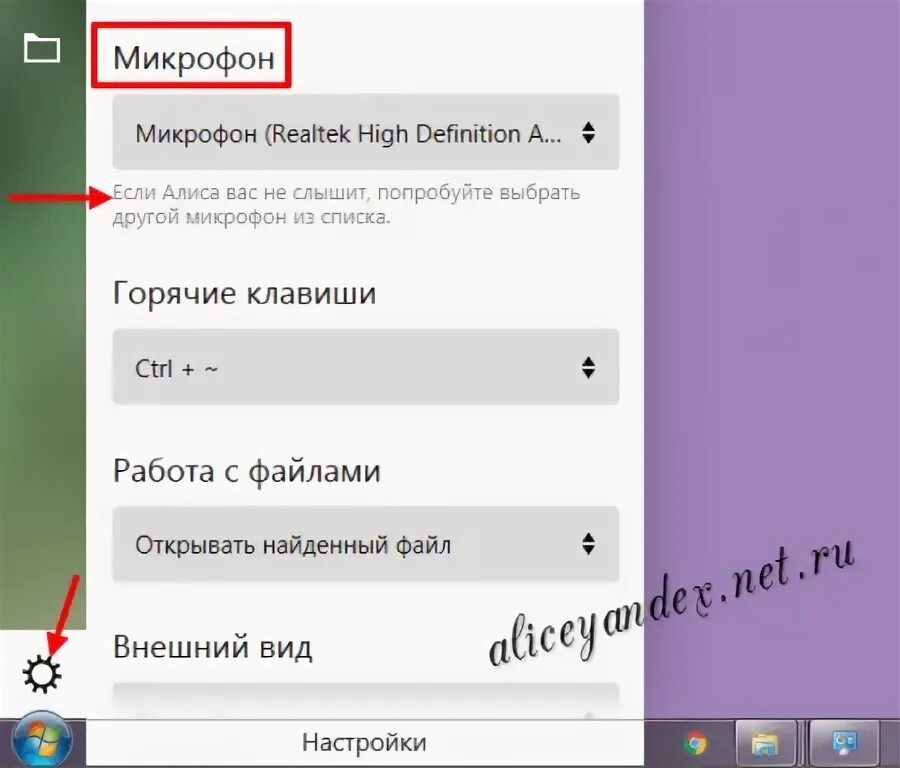Open Windows Explorer from the taskbar
The image size is (900, 768).
tap(765, 744)
